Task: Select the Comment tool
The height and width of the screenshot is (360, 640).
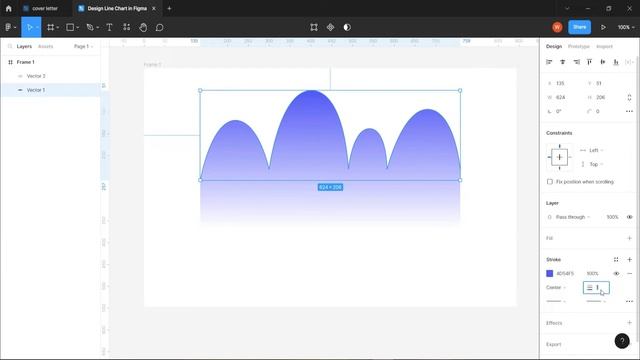Action: click(160, 27)
